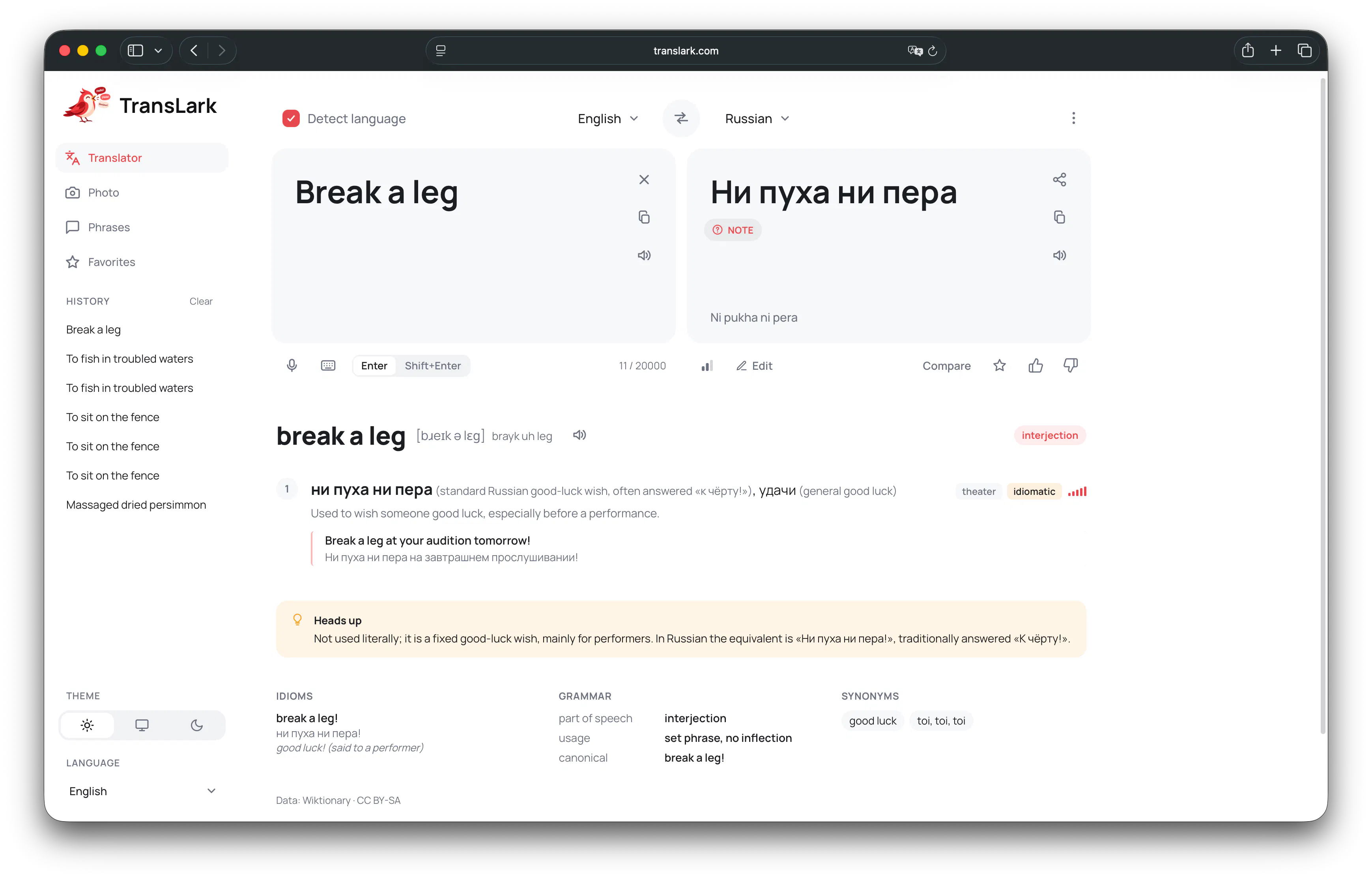This screenshot has width=1372, height=880.
Task: Give translation a thumbs up
Action: (1035, 366)
